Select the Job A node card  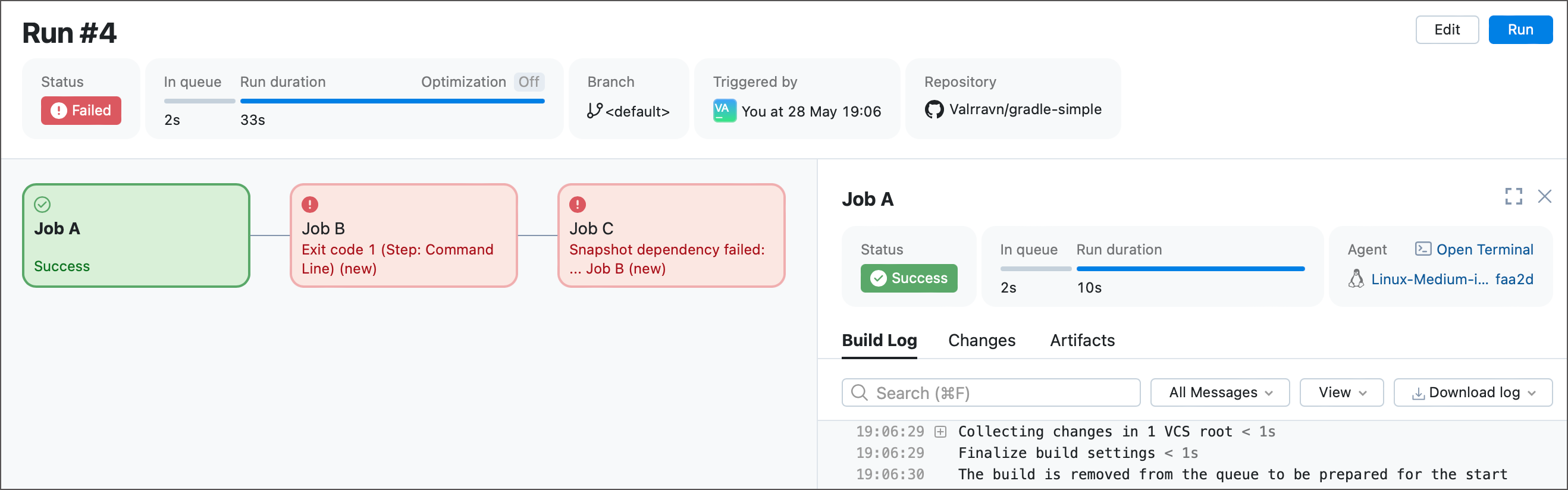tap(136, 235)
